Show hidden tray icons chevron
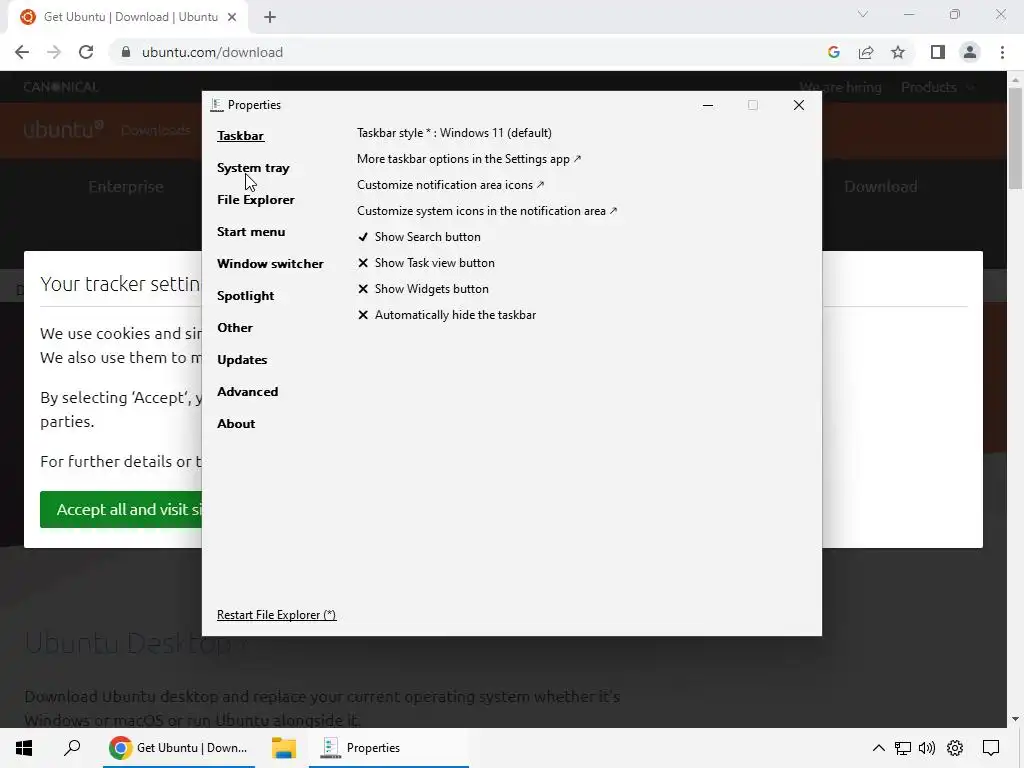 tap(879, 748)
